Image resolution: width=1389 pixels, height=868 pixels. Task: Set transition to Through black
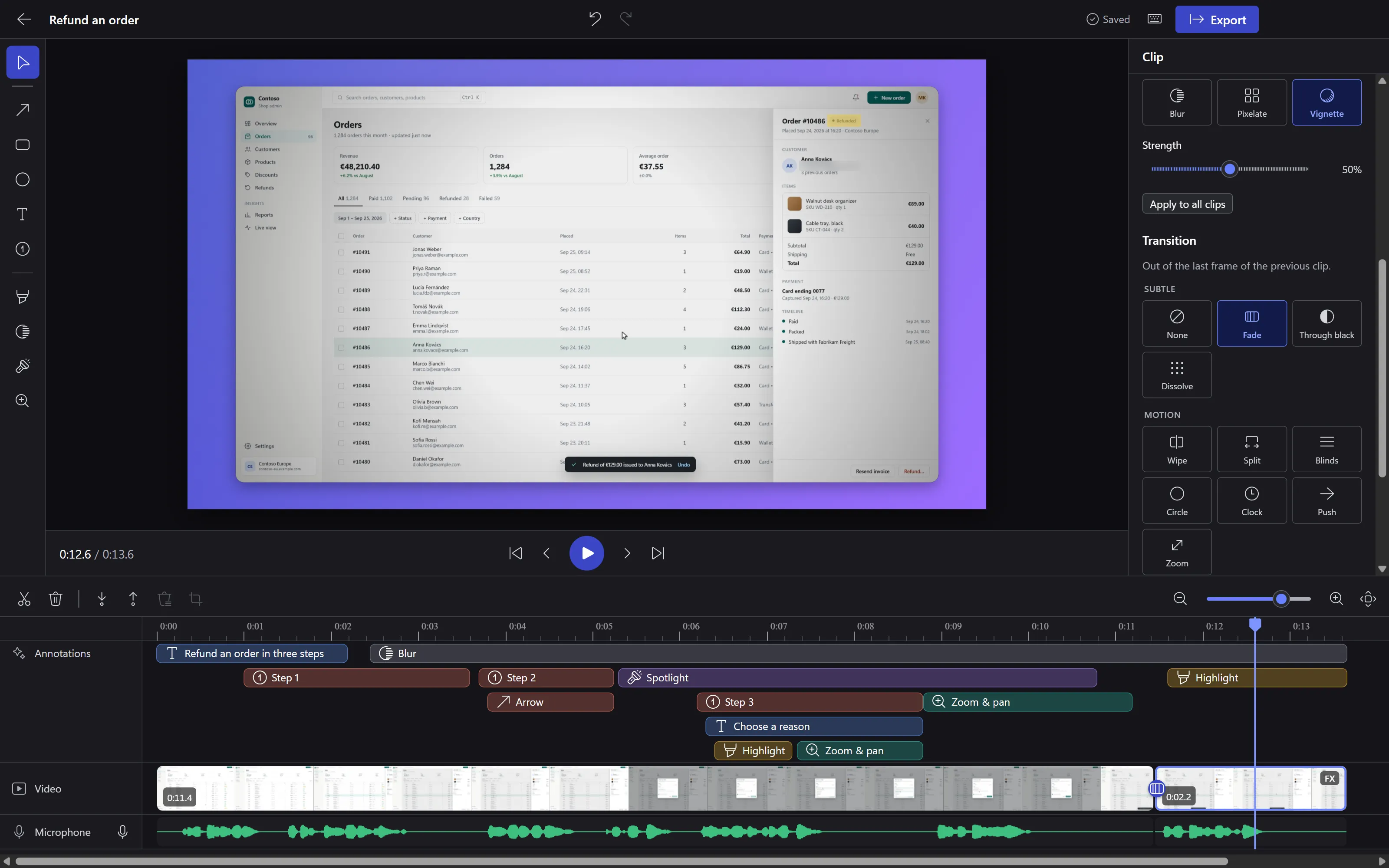point(1326,324)
